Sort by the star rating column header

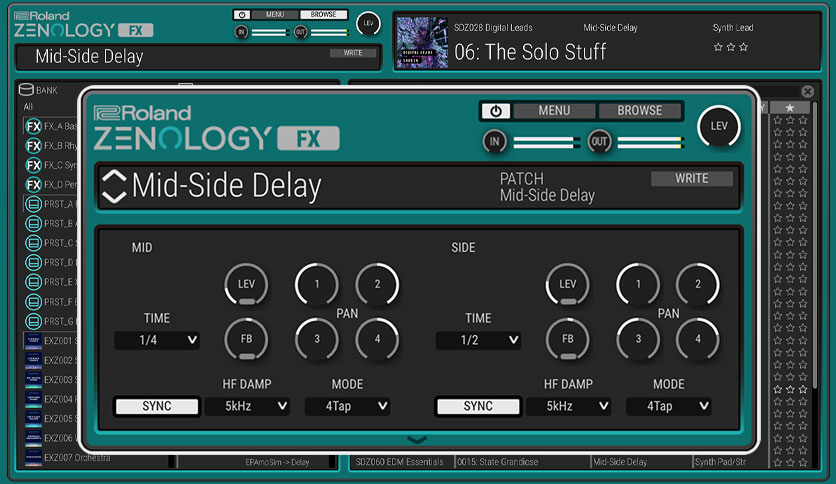coord(790,108)
